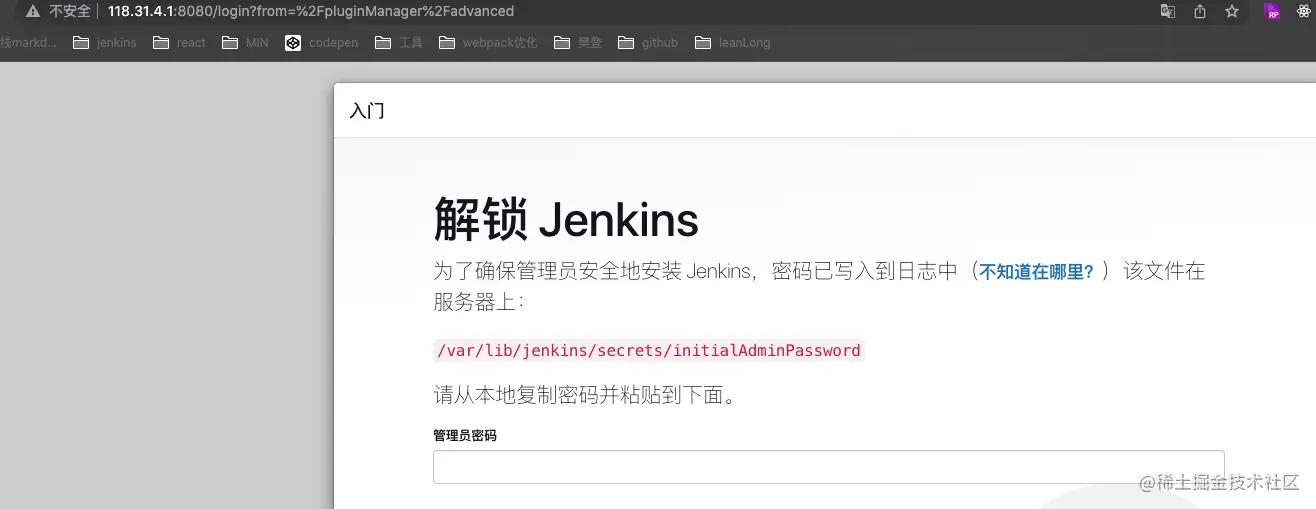
Task: Bookmark this page with the star icon
Action: coord(1232,11)
